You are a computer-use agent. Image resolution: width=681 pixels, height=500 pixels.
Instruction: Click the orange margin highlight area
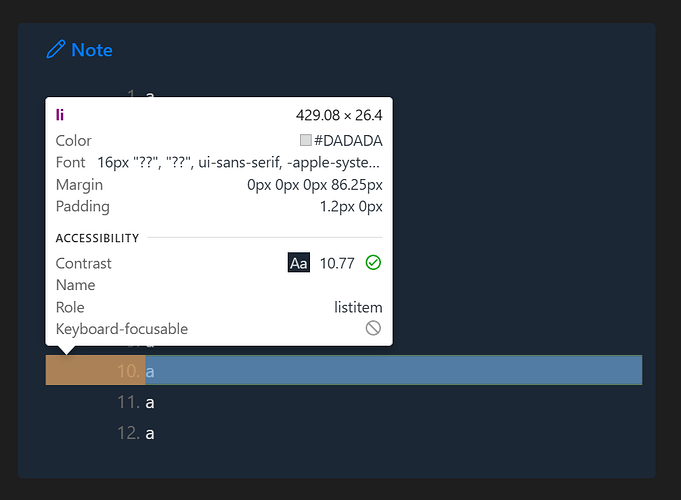94,371
